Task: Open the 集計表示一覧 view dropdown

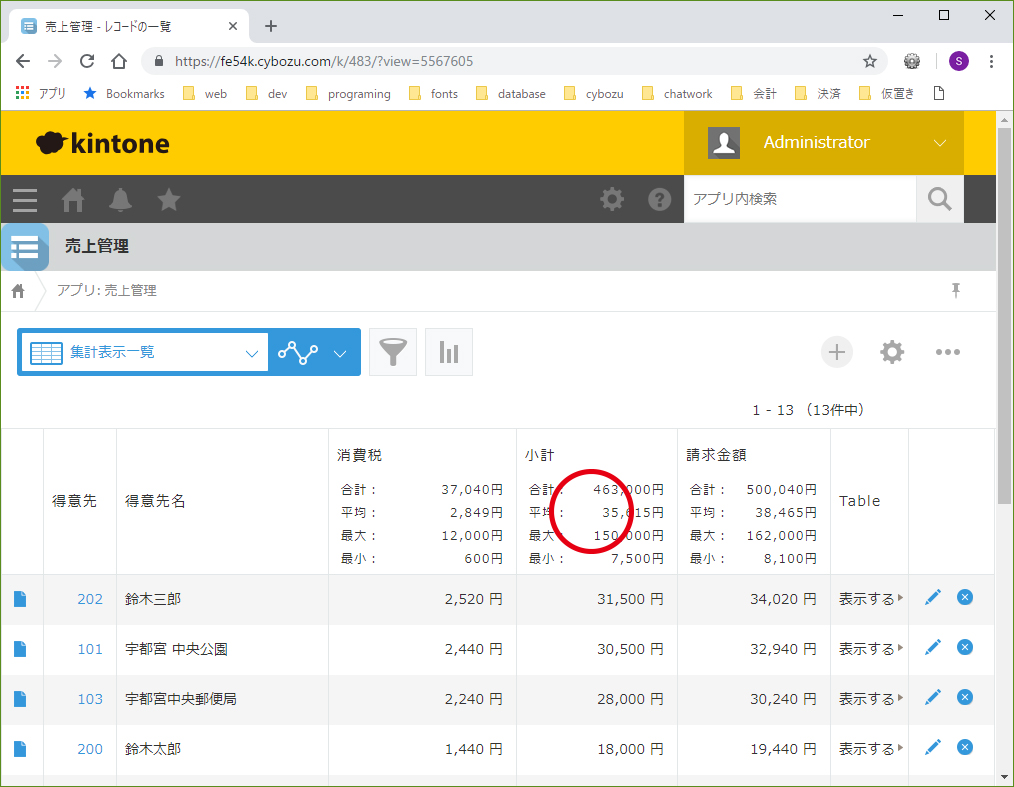Action: coord(145,352)
